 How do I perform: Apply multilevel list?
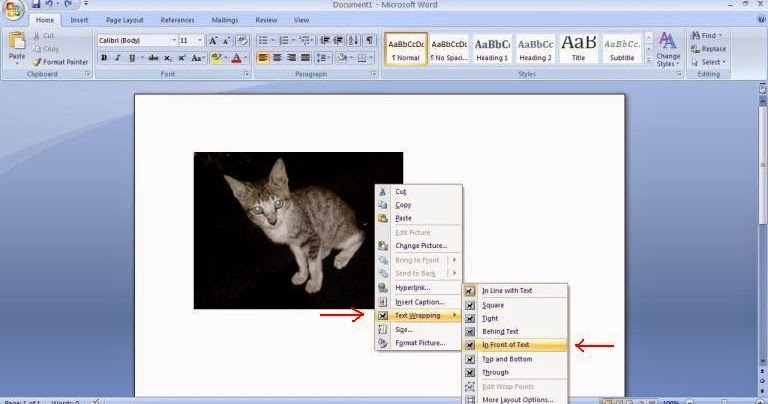tap(305, 41)
